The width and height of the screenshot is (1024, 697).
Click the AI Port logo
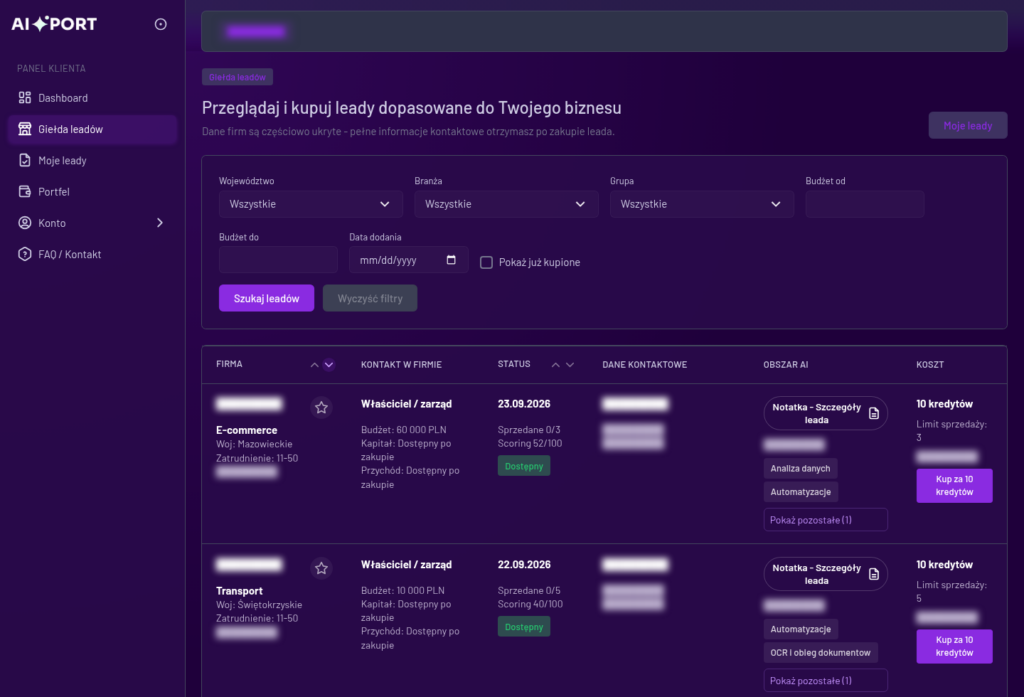(54, 24)
